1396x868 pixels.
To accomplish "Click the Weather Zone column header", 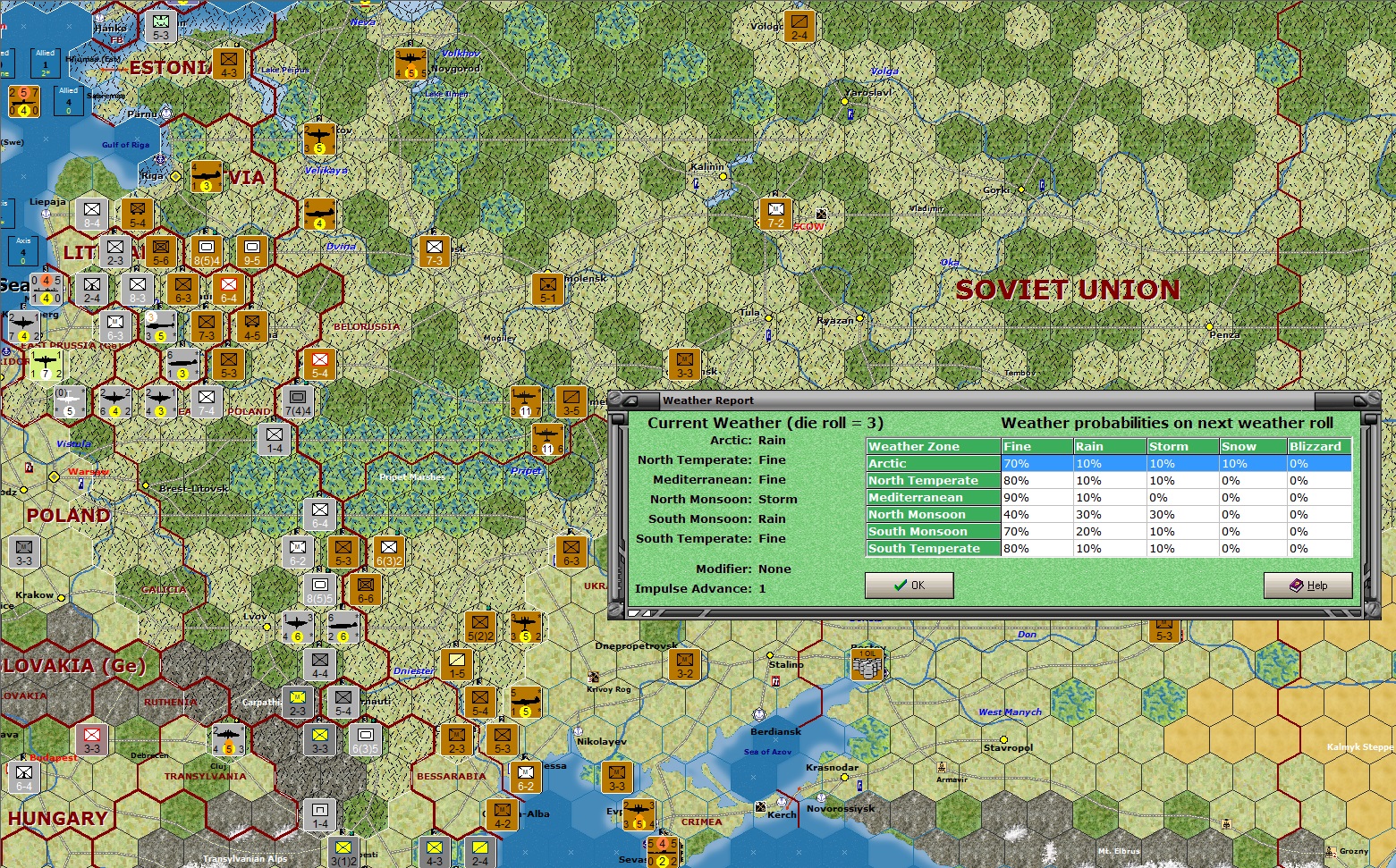I will tap(933, 446).
